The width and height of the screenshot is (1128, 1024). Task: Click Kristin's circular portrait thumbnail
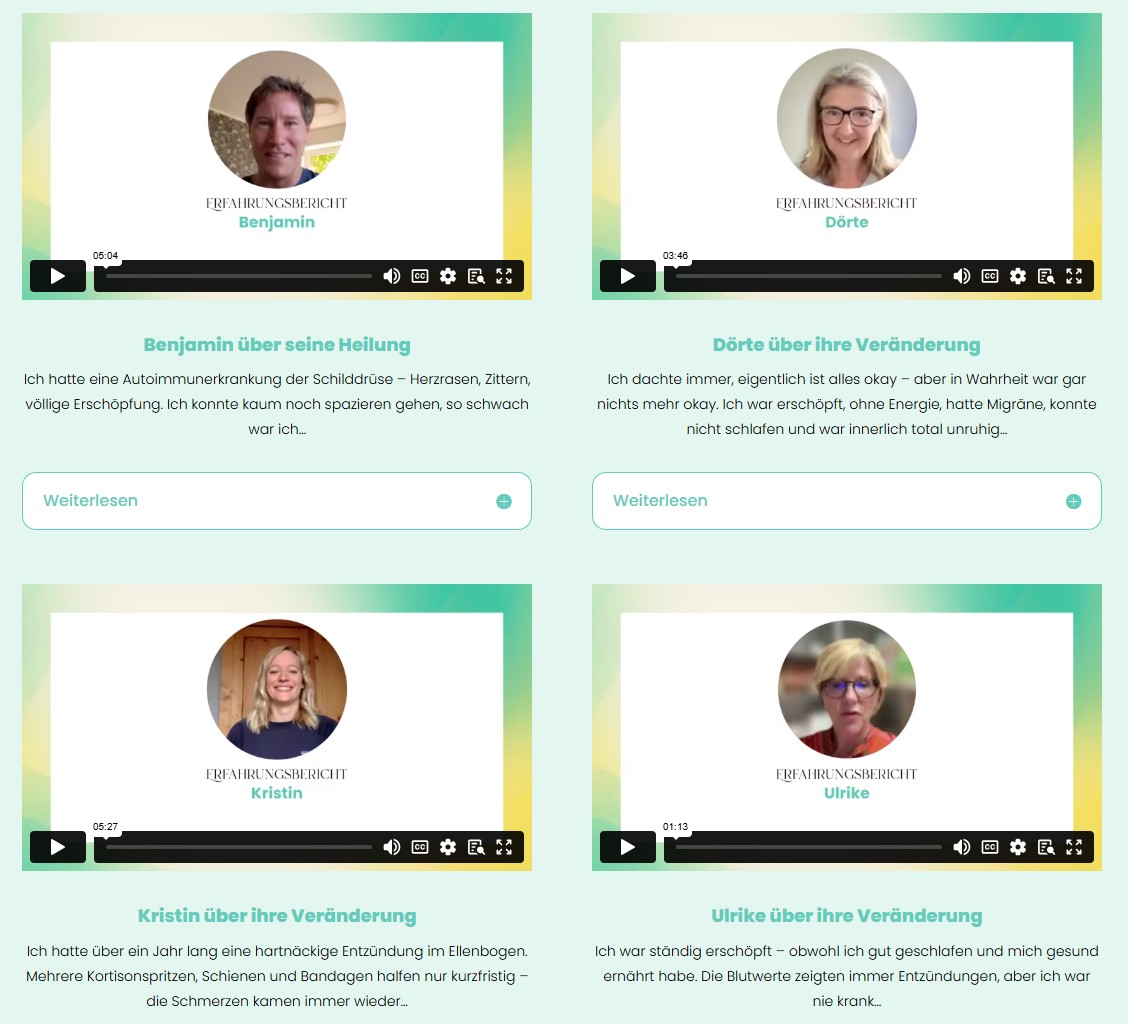click(277, 689)
